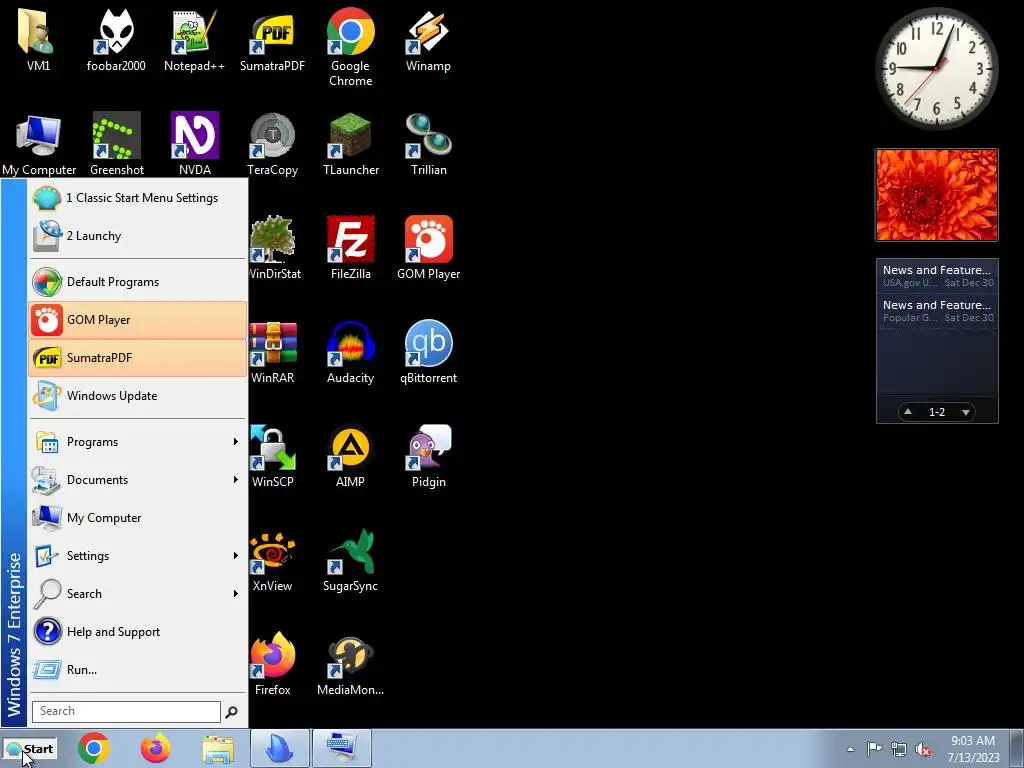Open the Trillian desktop icon
The image size is (1024, 768).
pos(428,144)
